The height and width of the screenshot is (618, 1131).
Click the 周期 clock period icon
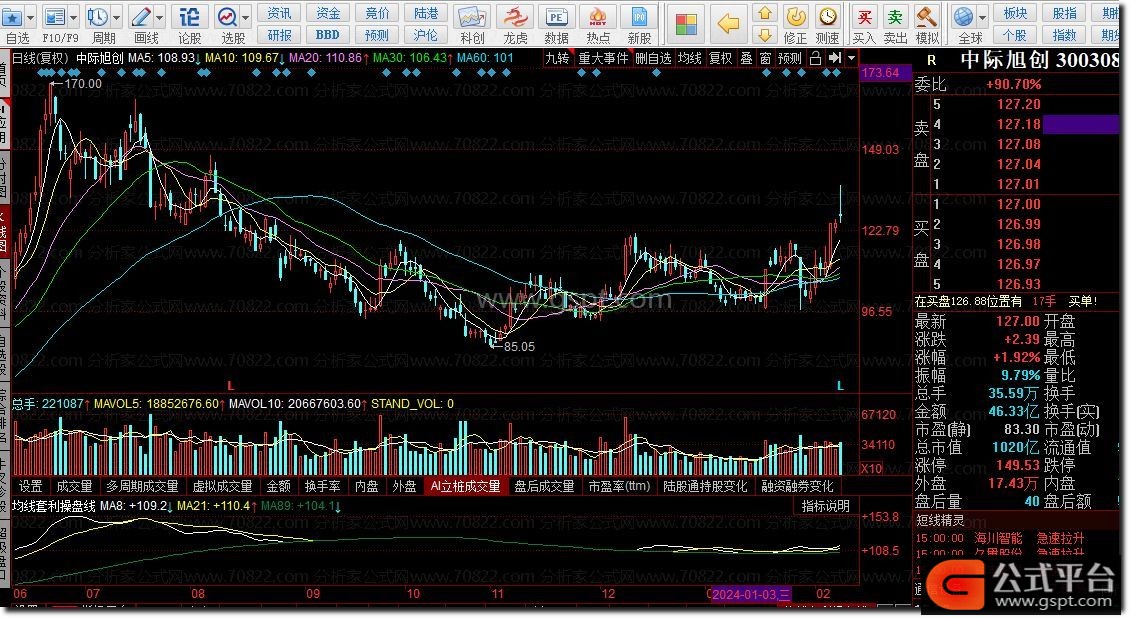(x=97, y=17)
